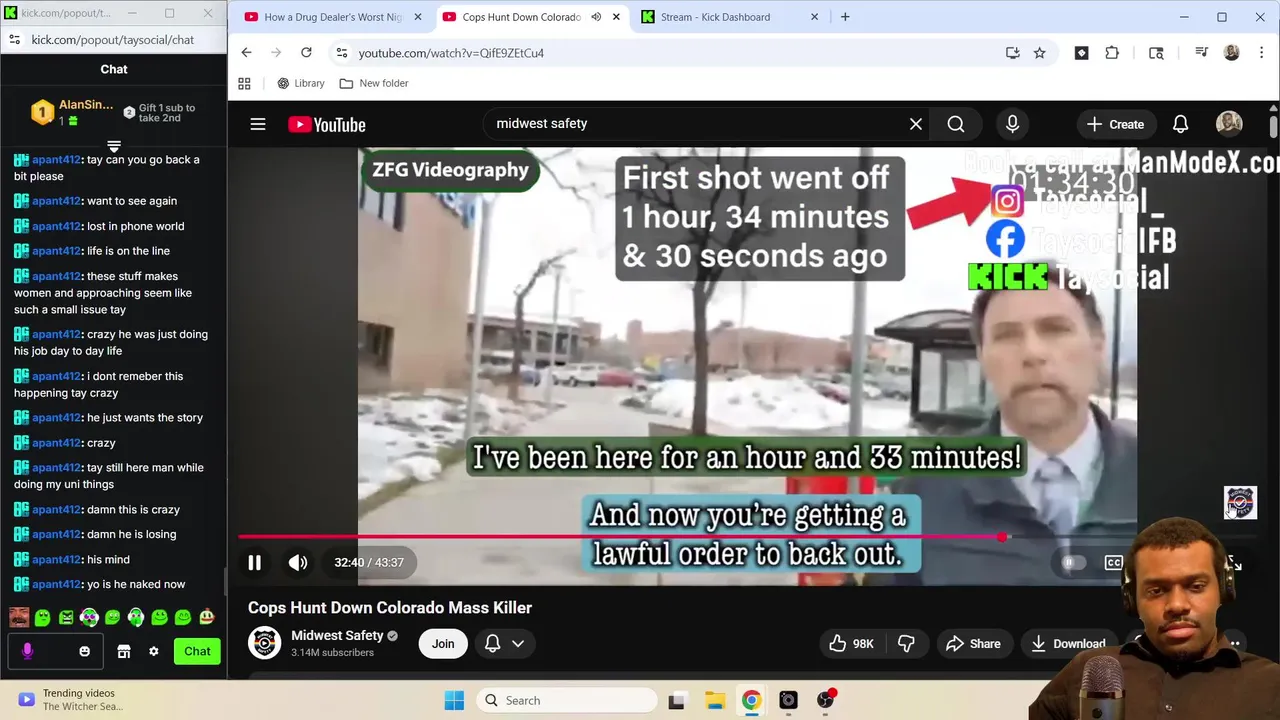Start voice search with the microphone
The height and width of the screenshot is (720, 1280).
1012,124
